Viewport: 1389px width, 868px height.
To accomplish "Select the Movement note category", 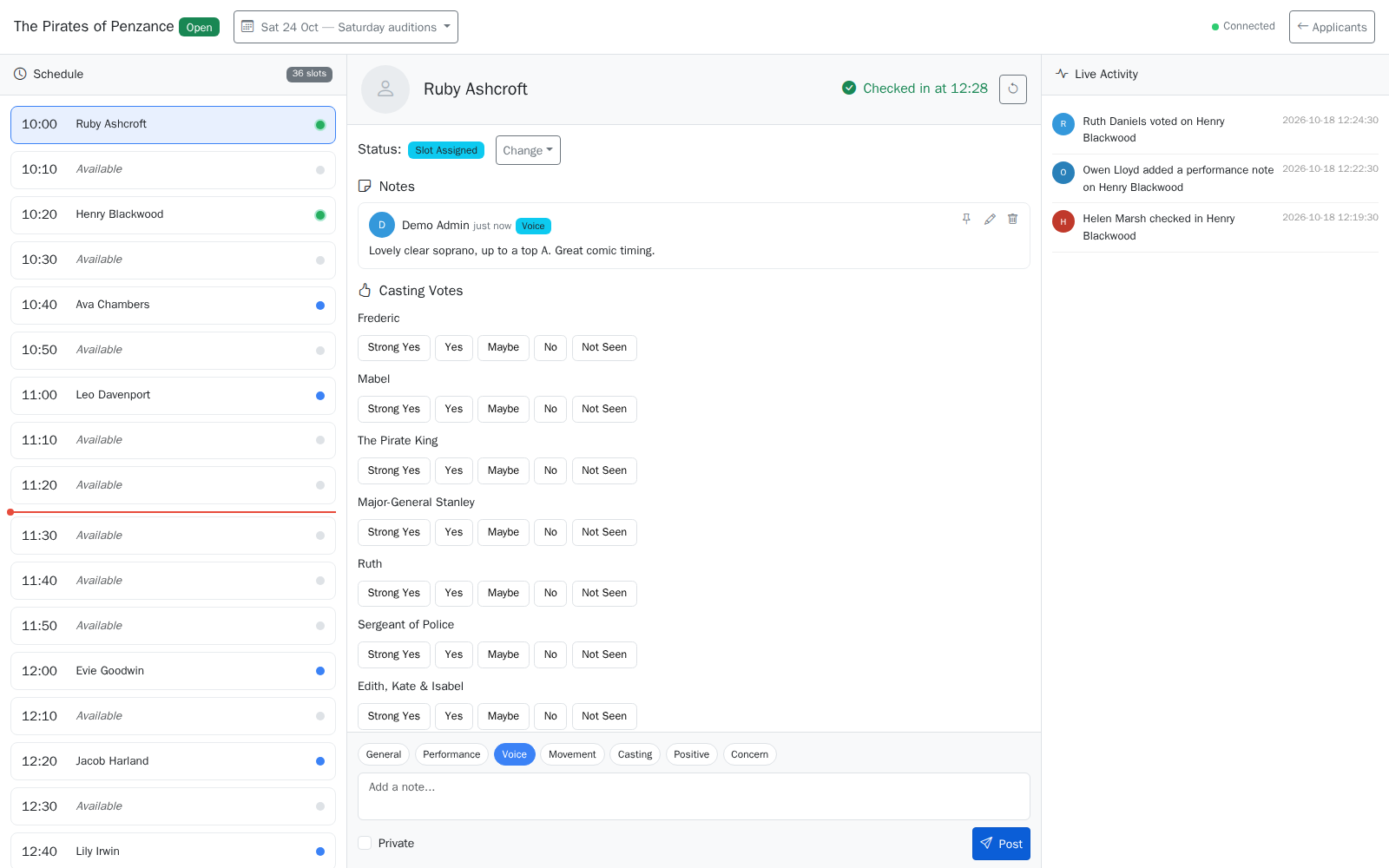I will 572,754.
